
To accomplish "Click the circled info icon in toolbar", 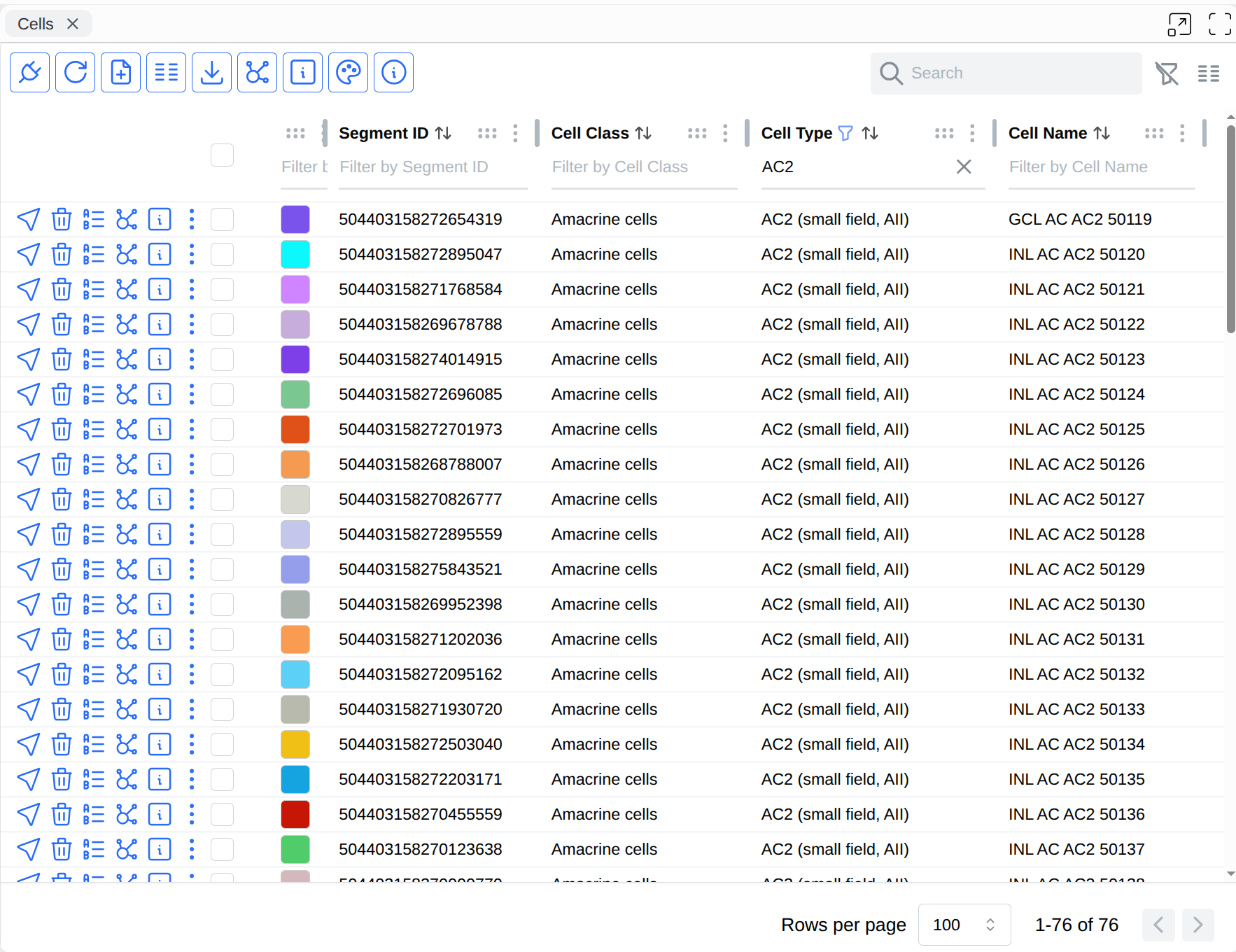I will coord(393,72).
